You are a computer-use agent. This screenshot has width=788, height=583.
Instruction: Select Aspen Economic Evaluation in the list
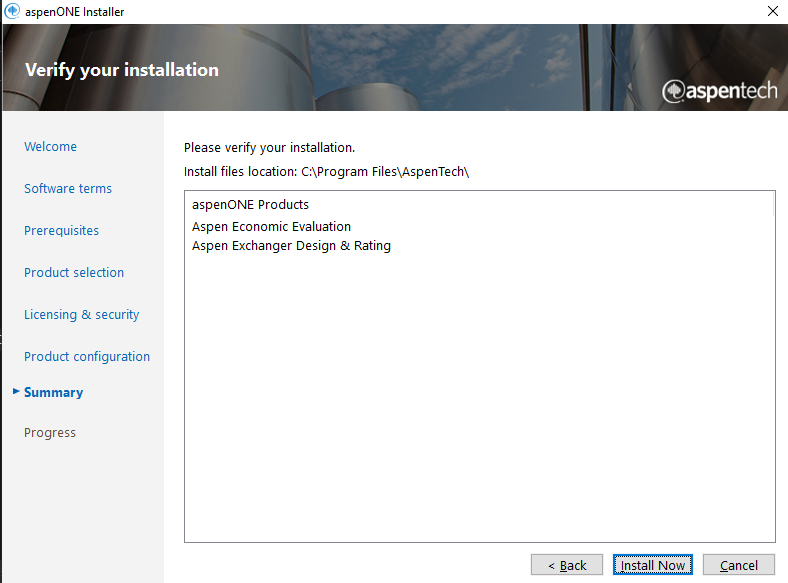[x=271, y=226]
